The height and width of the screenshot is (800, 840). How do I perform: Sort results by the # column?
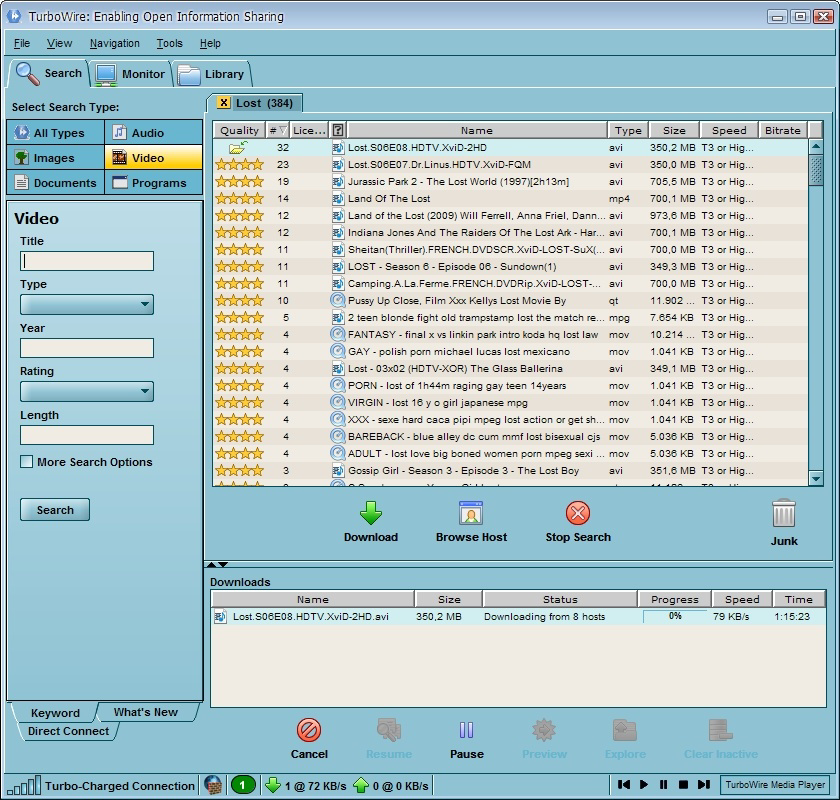click(278, 130)
